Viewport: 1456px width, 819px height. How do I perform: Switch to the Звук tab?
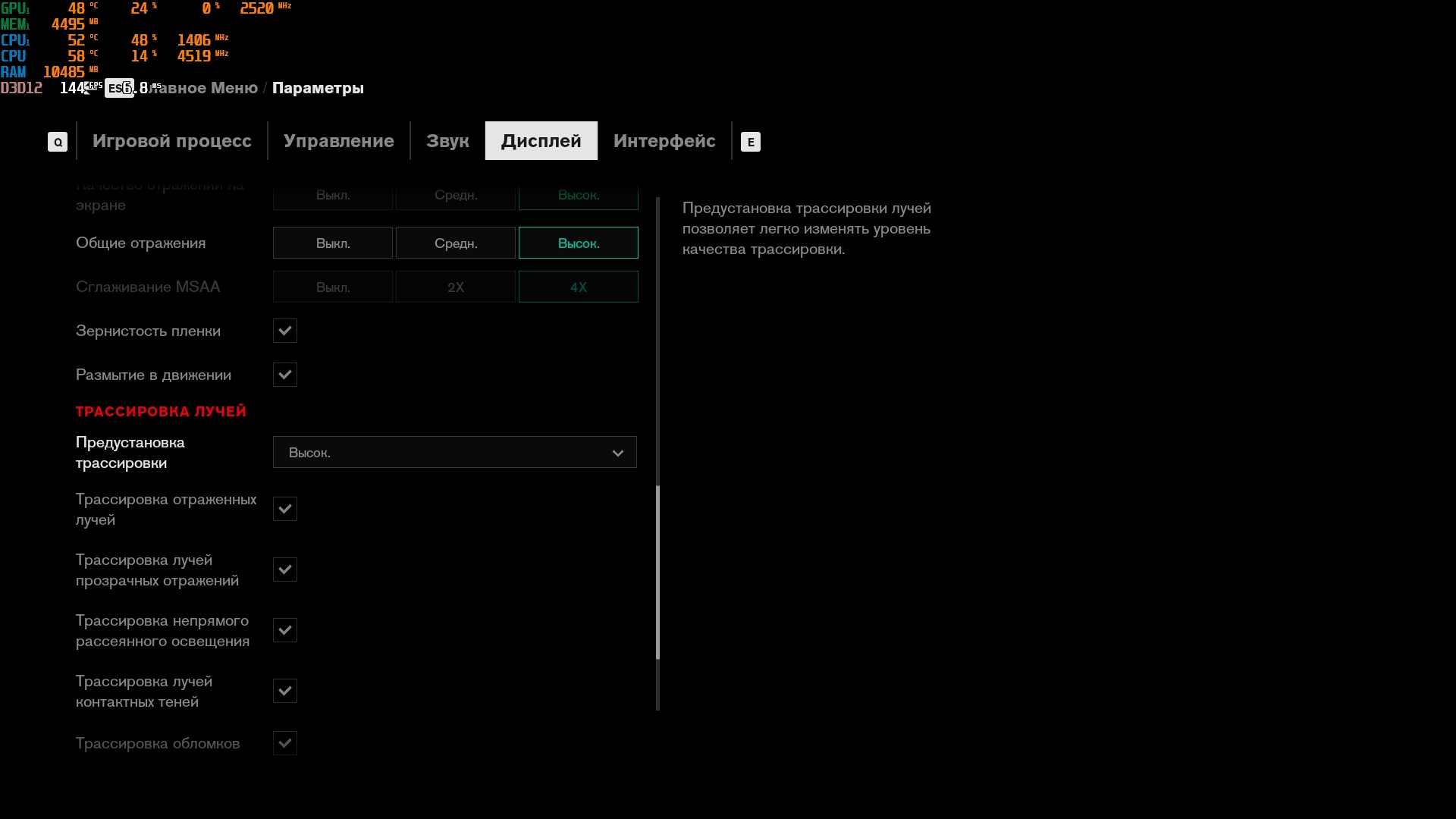(447, 141)
